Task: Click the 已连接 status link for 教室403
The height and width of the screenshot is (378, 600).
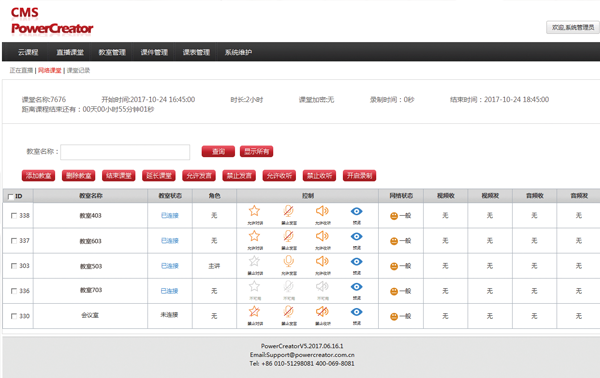Action: 170,215
